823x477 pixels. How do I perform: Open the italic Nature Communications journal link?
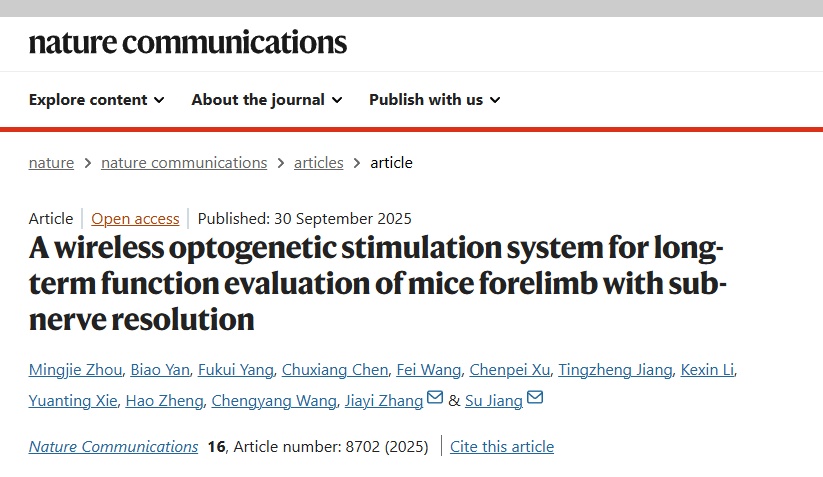(x=113, y=447)
